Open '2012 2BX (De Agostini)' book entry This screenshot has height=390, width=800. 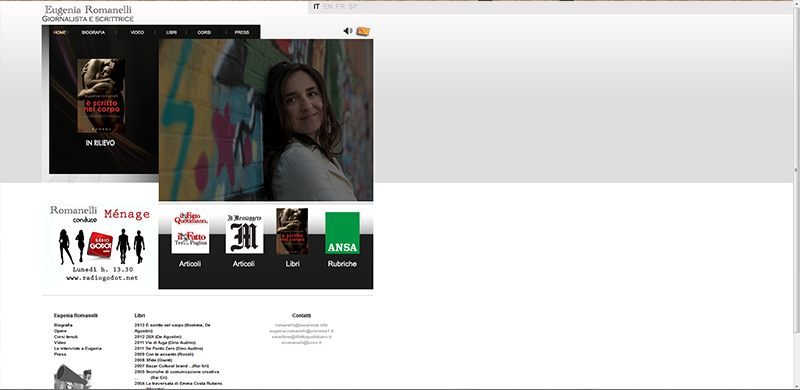click(158, 337)
